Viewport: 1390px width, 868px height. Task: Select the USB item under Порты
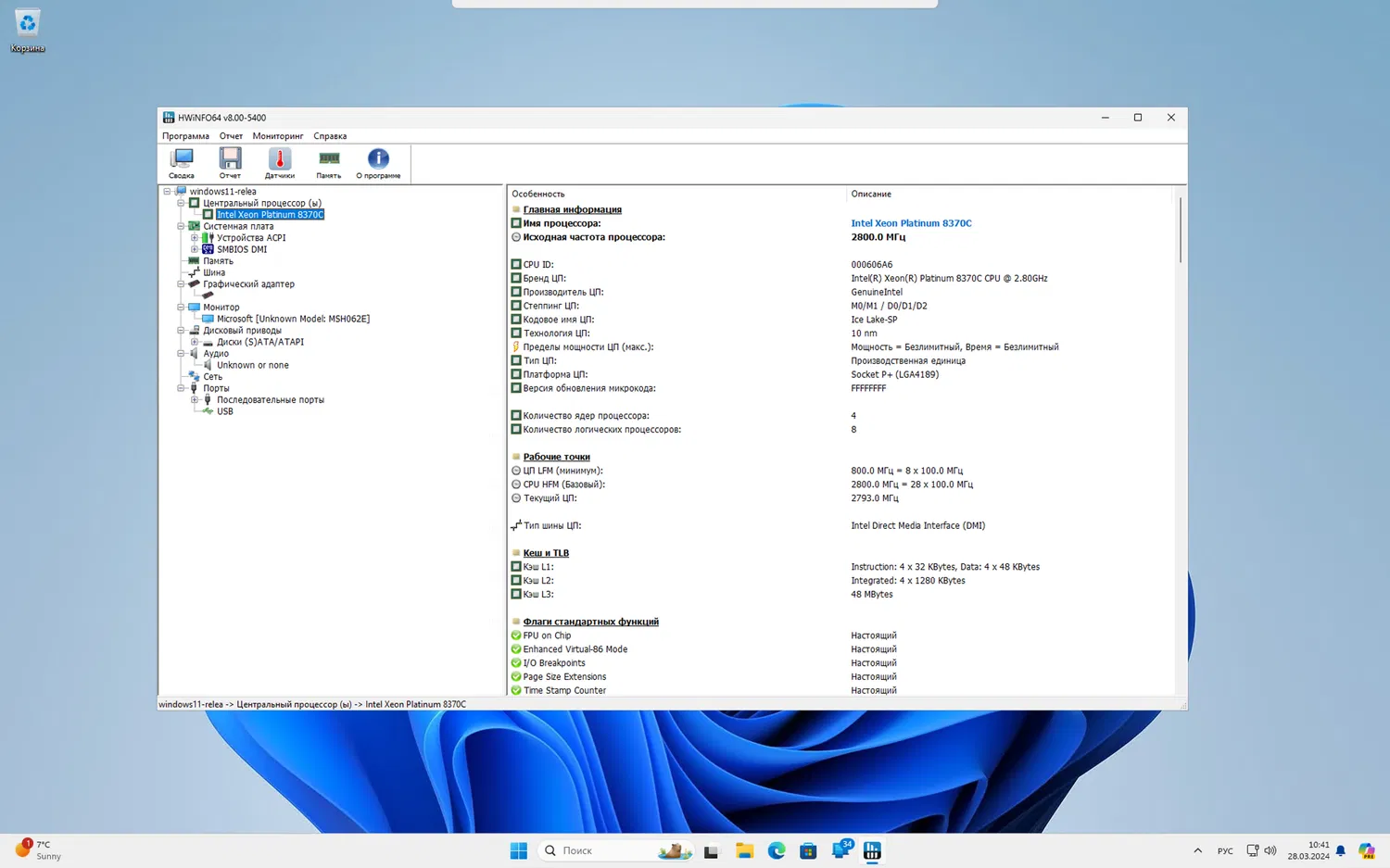click(224, 411)
